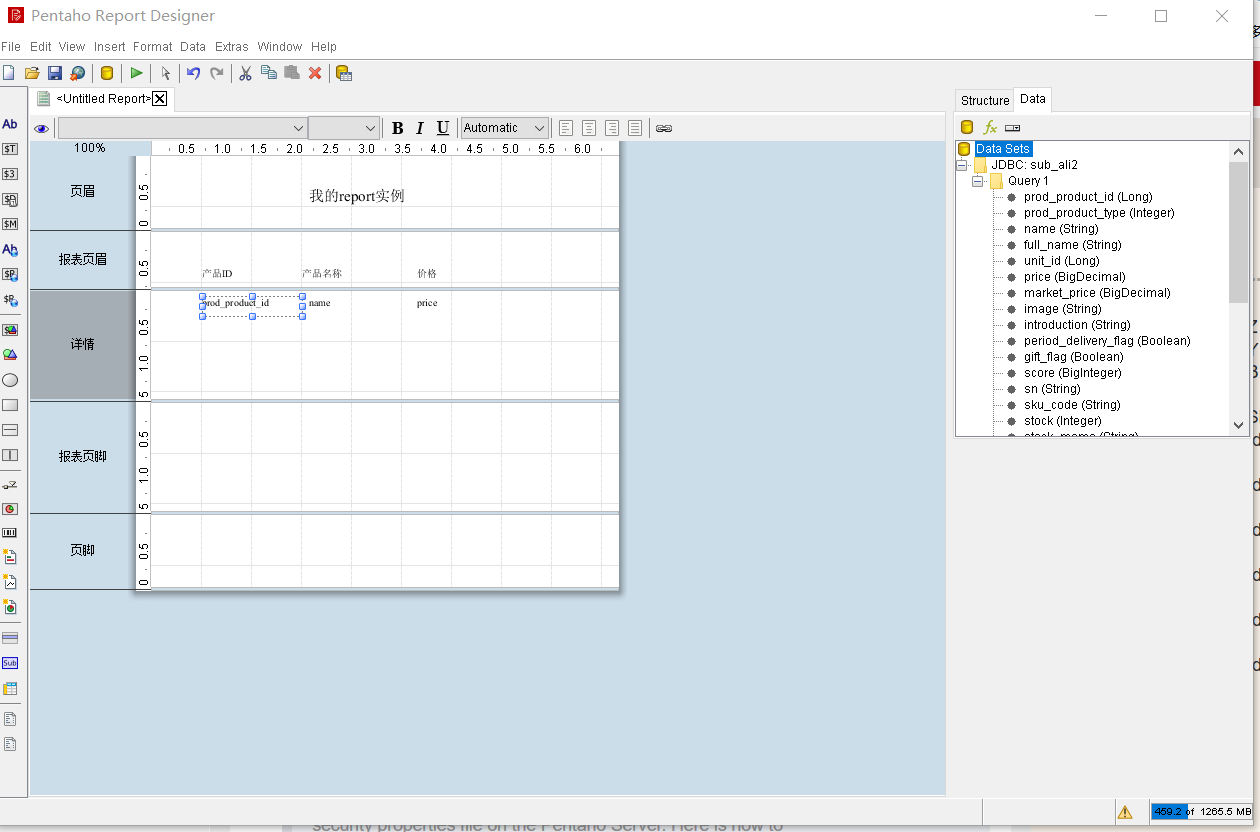Select the Label (Ab) palette element
Screen dimensions: 1260x832
pyautogui.click(x=10, y=124)
